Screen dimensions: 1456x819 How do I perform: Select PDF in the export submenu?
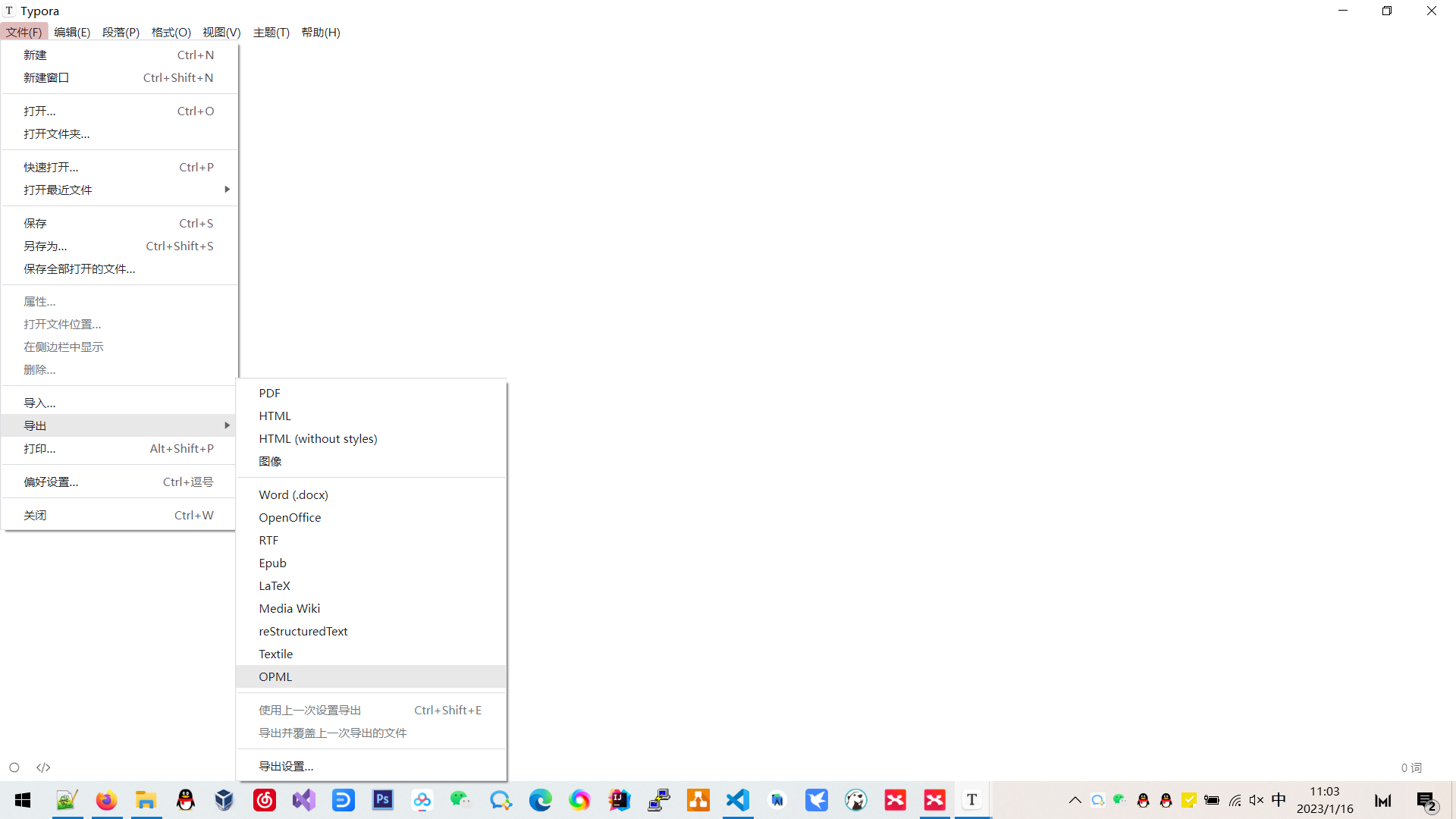pos(269,393)
